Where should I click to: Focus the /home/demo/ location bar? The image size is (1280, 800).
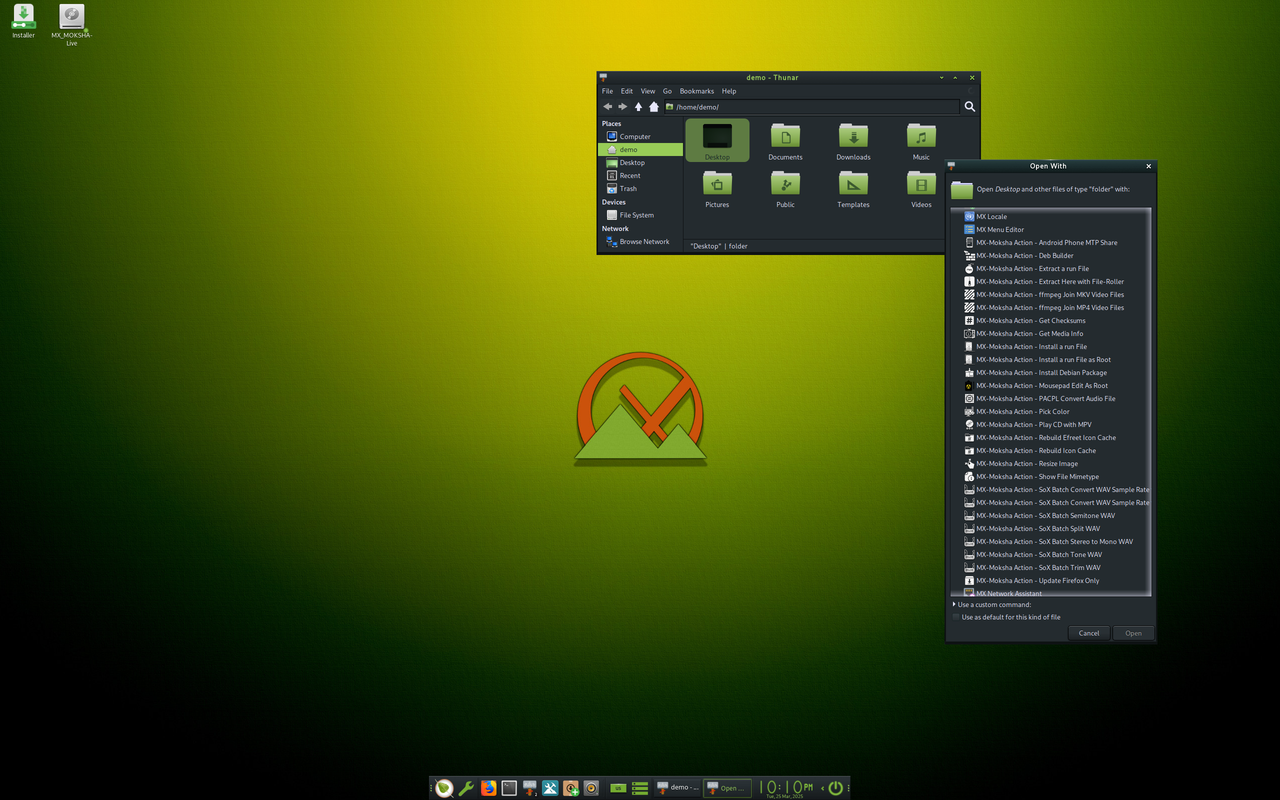click(811, 107)
